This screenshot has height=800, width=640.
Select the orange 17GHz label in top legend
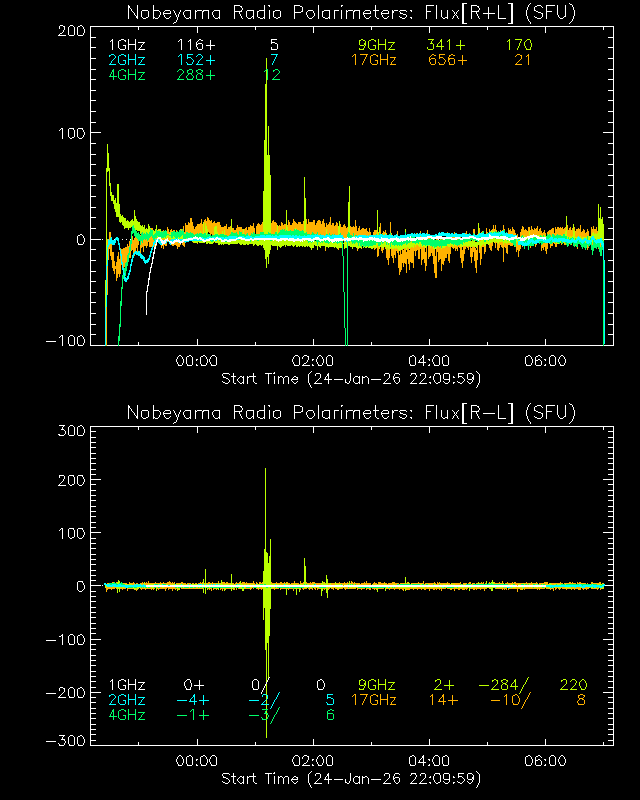(373, 60)
